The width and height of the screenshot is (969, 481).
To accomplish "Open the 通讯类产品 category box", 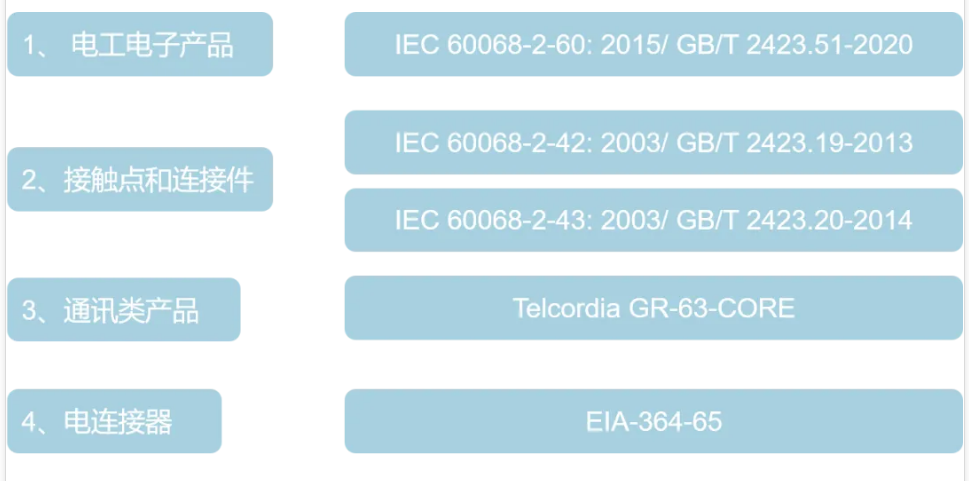I will (124, 309).
